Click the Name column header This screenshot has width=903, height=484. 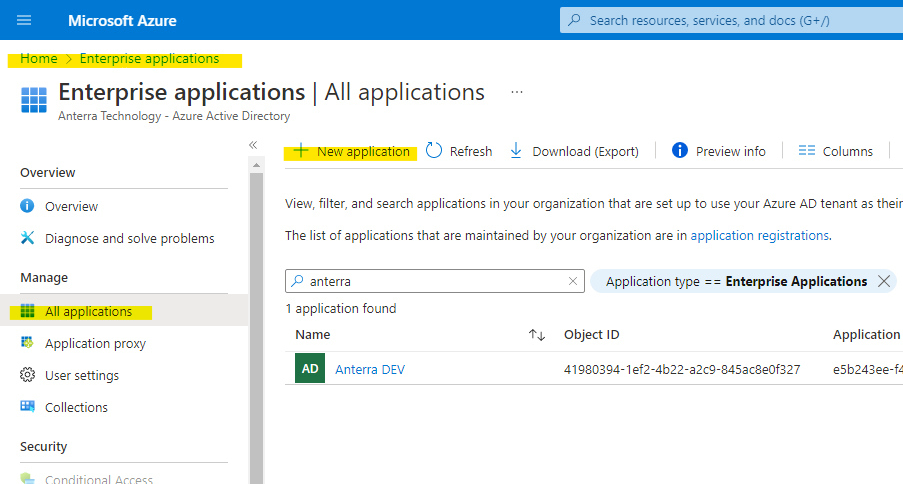(313, 335)
